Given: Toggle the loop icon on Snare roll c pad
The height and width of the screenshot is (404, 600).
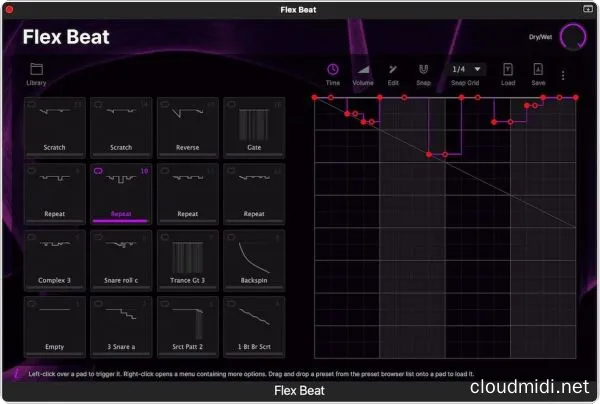Looking at the screenshot, I should [98, 238].
